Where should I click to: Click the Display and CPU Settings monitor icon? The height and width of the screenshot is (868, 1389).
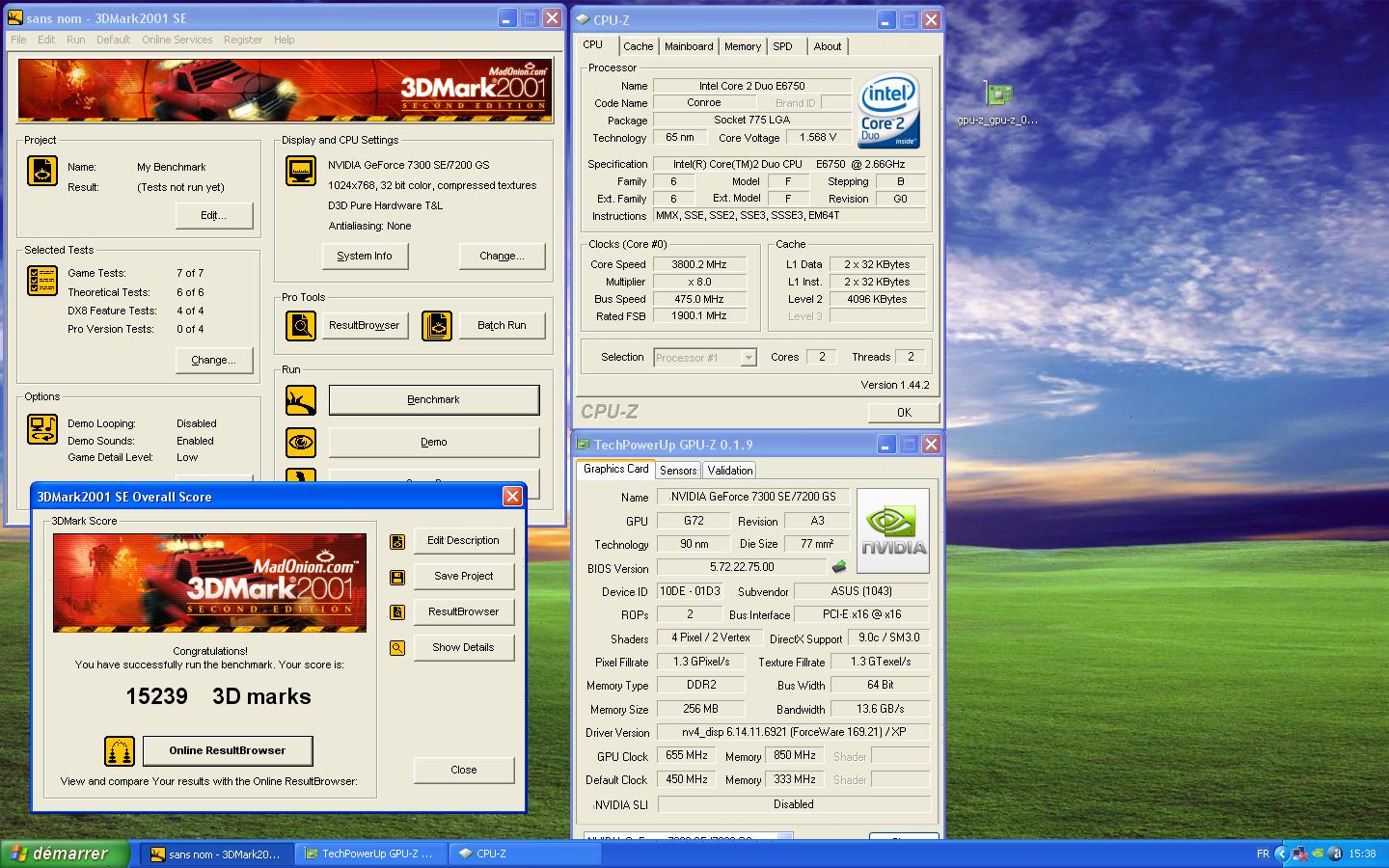tap(301, 171)
